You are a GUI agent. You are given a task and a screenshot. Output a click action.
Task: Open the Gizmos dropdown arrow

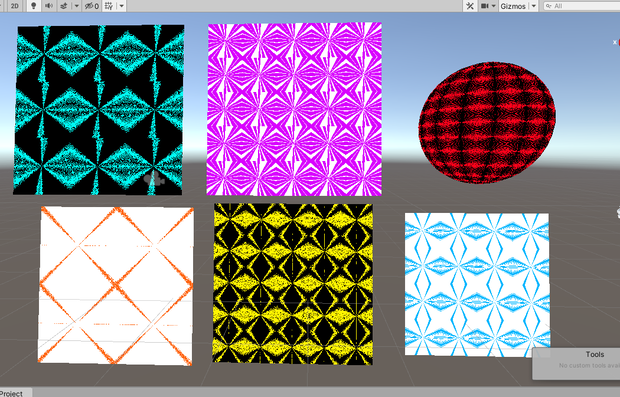point(533,6)
